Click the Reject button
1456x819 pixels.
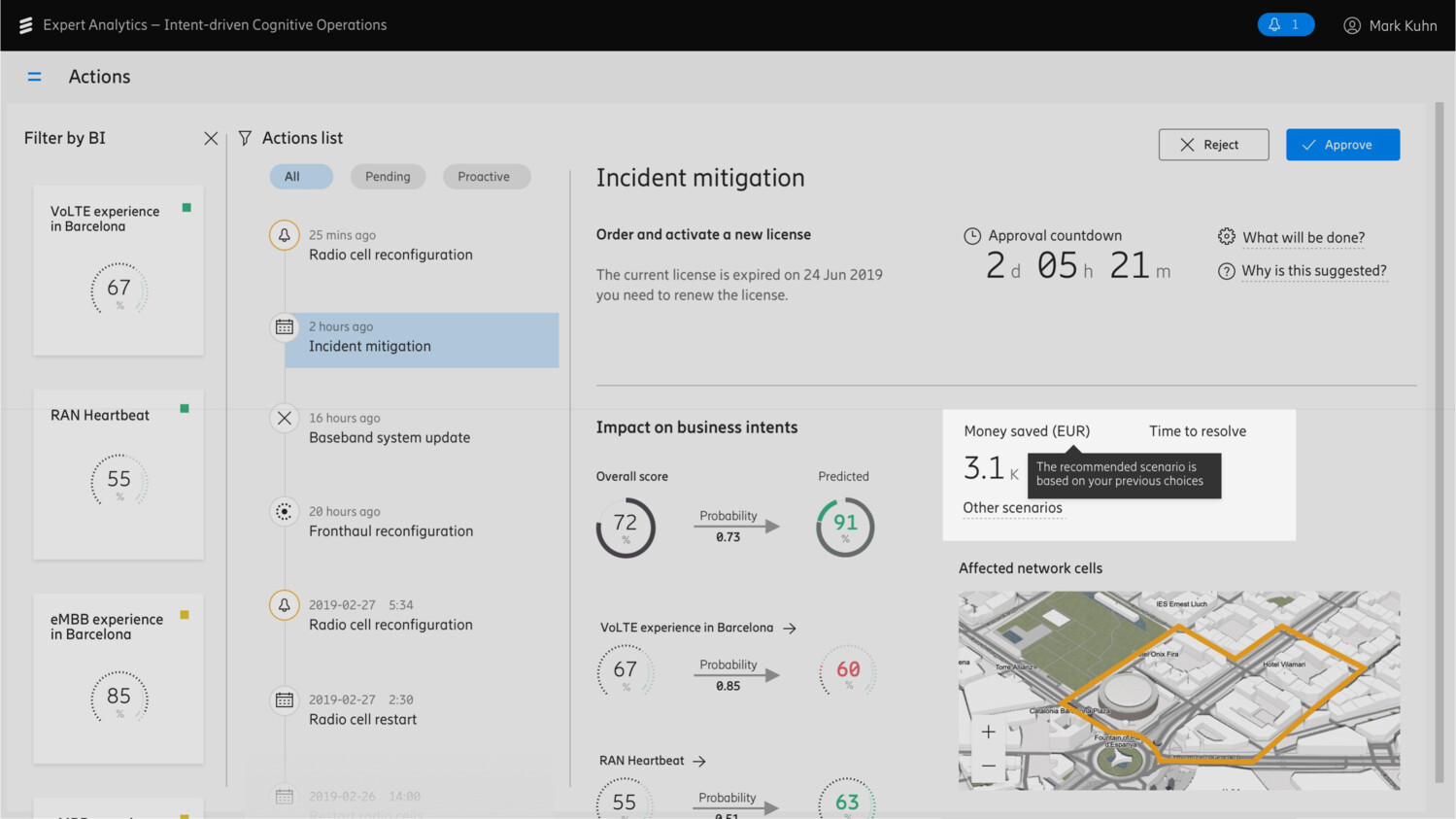1212,145
